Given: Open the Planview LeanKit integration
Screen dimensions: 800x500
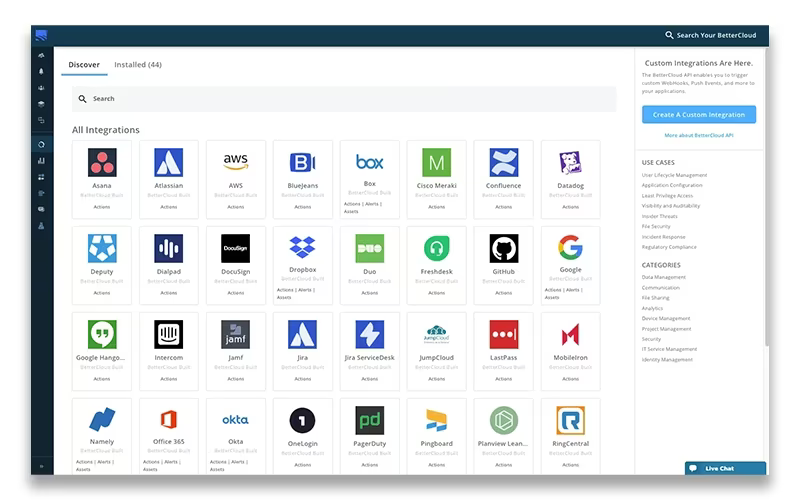Looking at the screenshot, I should pyautogui.click(x=503, y=437).
